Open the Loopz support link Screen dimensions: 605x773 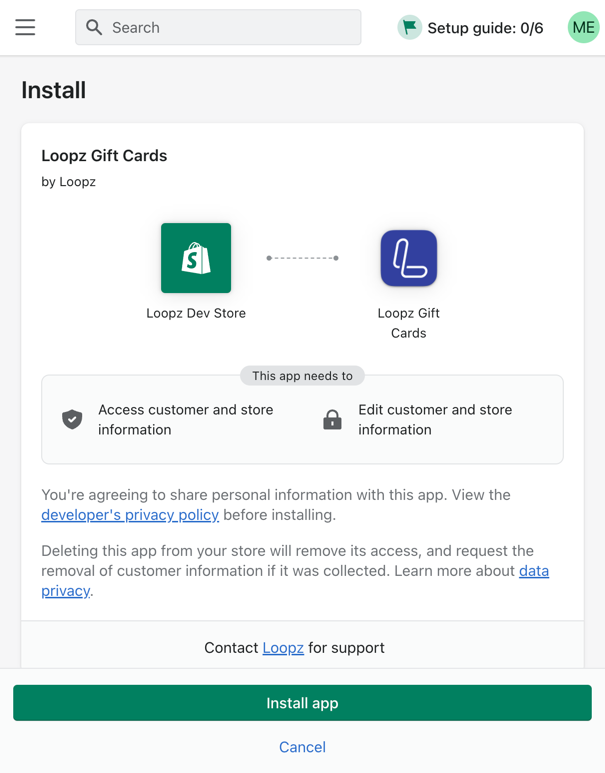point(283,648)
